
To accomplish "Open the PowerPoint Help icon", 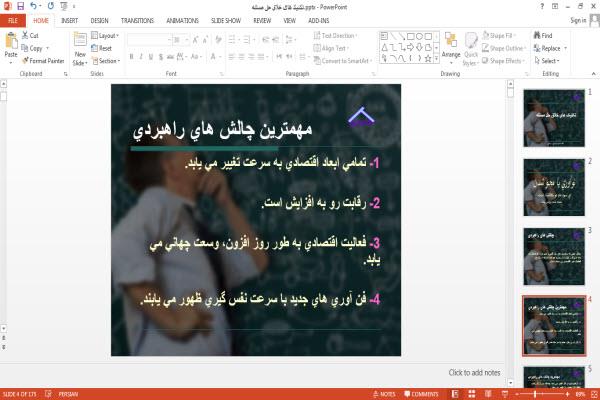I will point(542,6).
